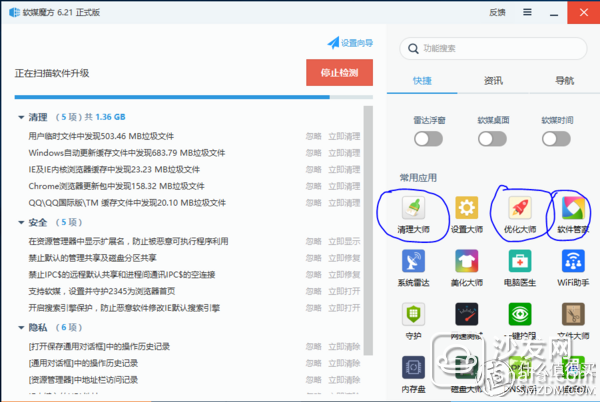Open 反馈 feedback link
The width and height of the screenshot is (600, 402).
(497, 12)
